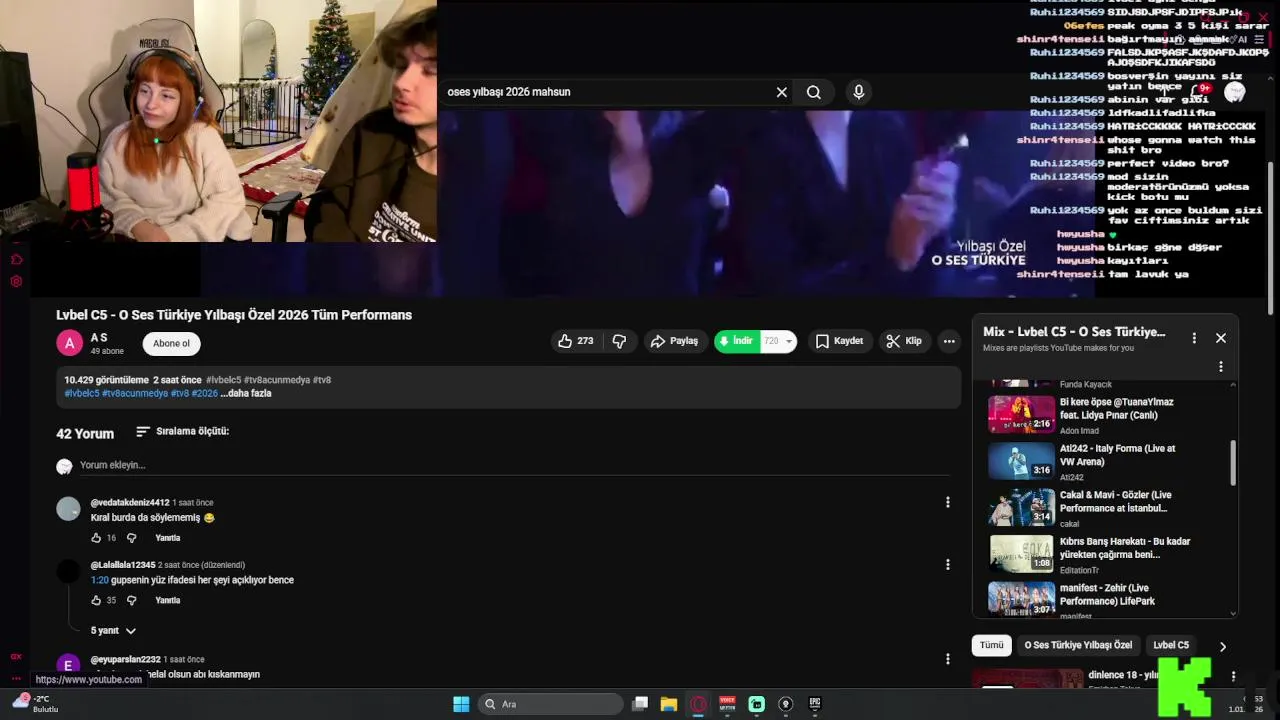Open options for dinlence 18 video
The image size is (1280, 720).
pos(1233,676)
